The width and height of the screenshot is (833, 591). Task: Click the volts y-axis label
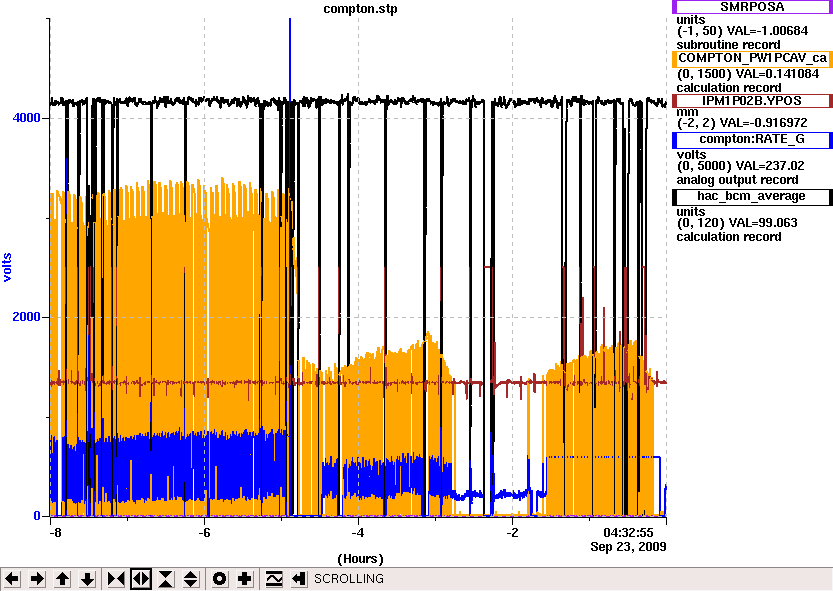(x=7, y=267)
